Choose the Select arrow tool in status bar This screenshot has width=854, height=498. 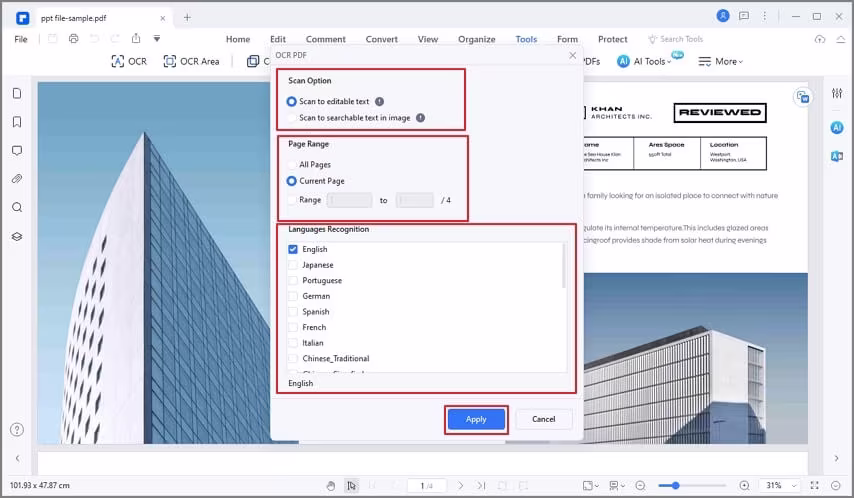(351, 485)
